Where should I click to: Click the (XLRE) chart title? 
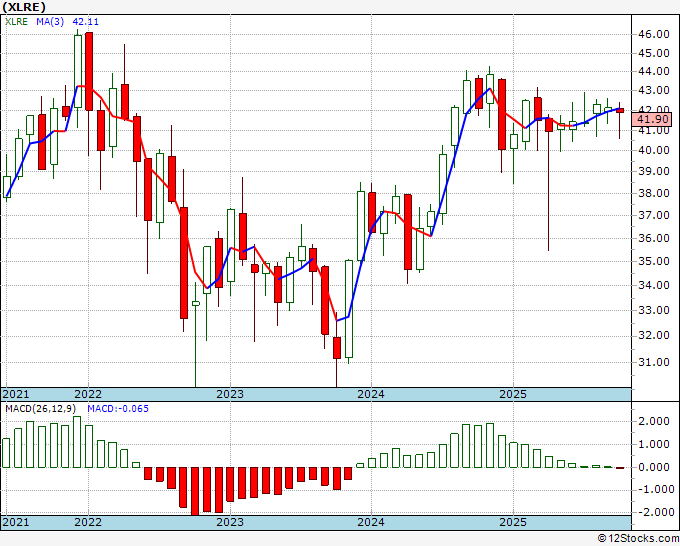pyautogui.click(x=24, y=7)
